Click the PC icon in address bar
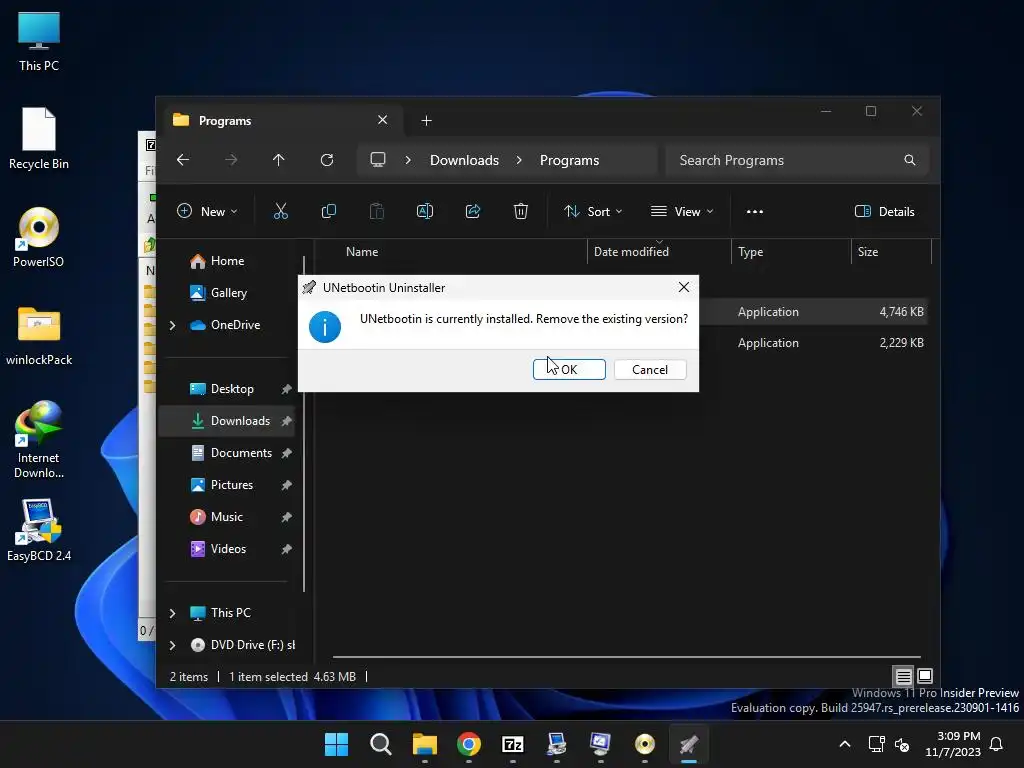Viewport: 1024px width, 768px height. tap(377, 160)
